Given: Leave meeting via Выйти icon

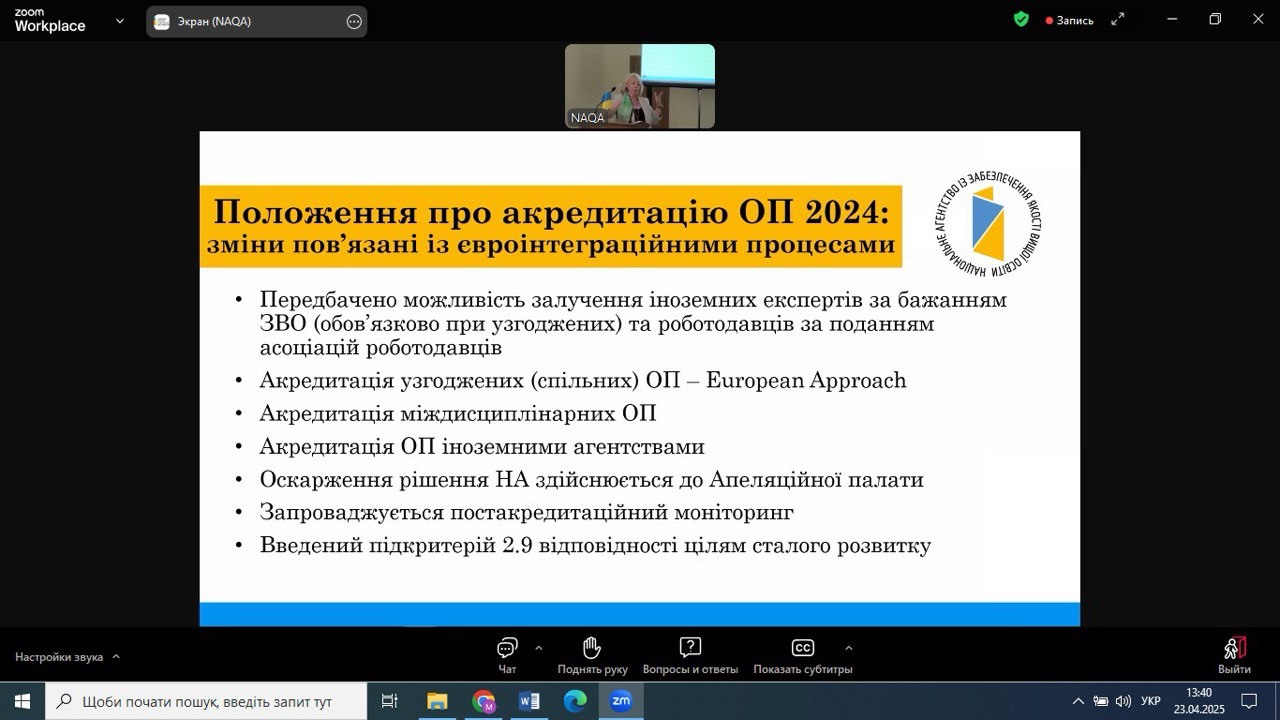Looking at the screenshot, I should (1234, 648).
